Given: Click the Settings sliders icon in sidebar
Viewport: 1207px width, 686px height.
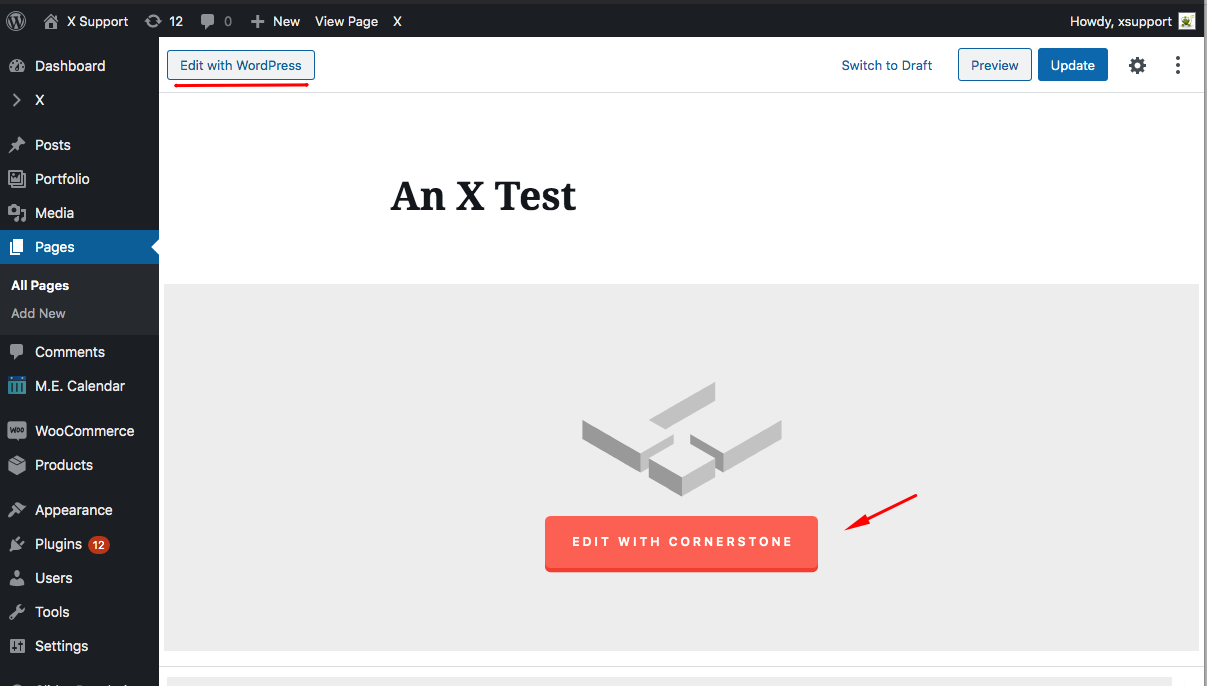Looking at the screenshot, I should tap(17, 646).
